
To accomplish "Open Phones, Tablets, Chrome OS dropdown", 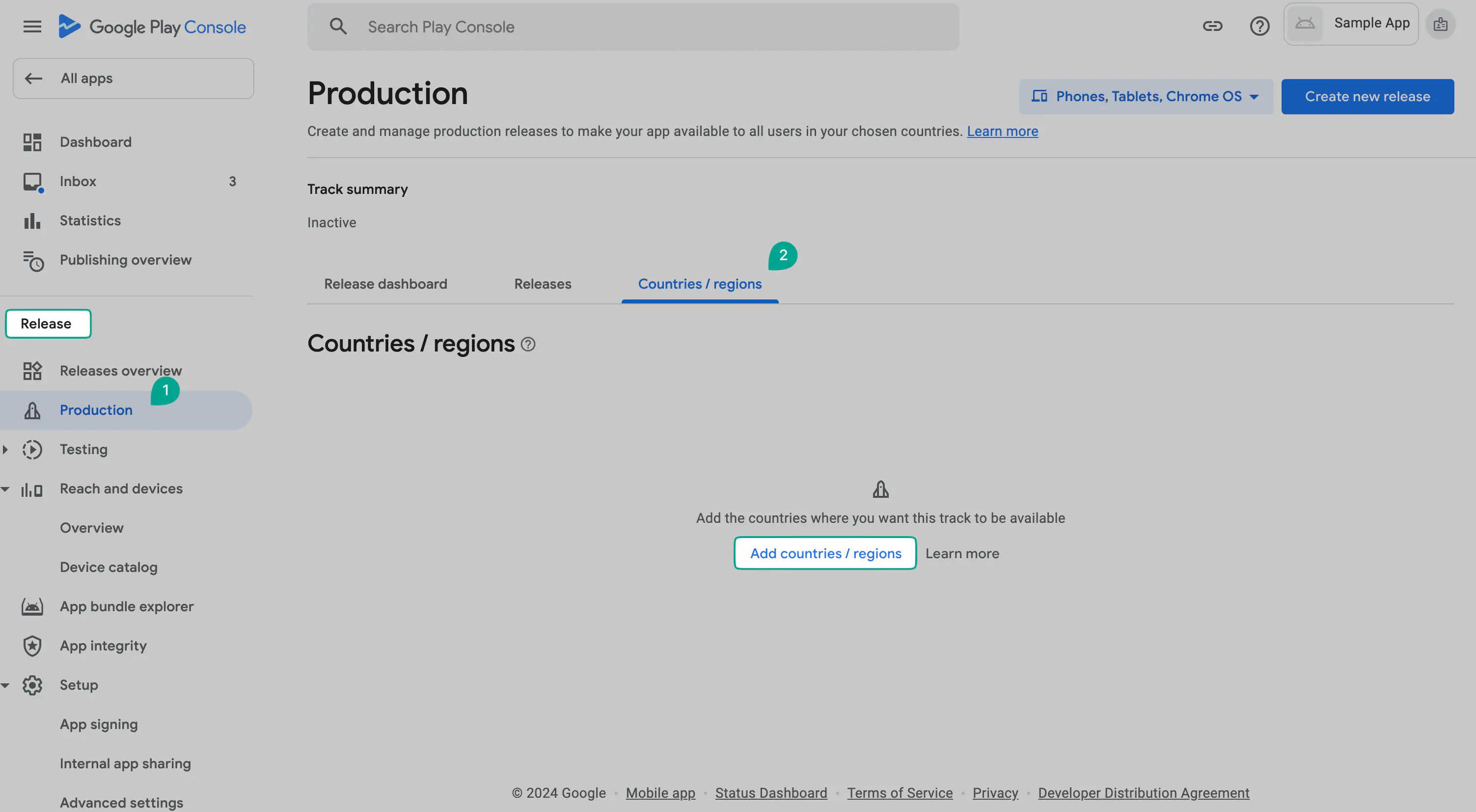I will coord(1146,97).
